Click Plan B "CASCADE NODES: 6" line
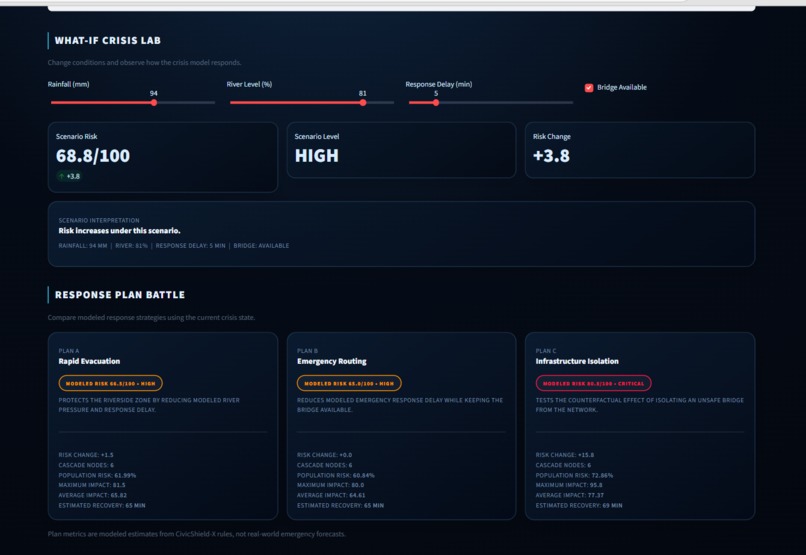The image size is (806, 555). coord(324,465)
